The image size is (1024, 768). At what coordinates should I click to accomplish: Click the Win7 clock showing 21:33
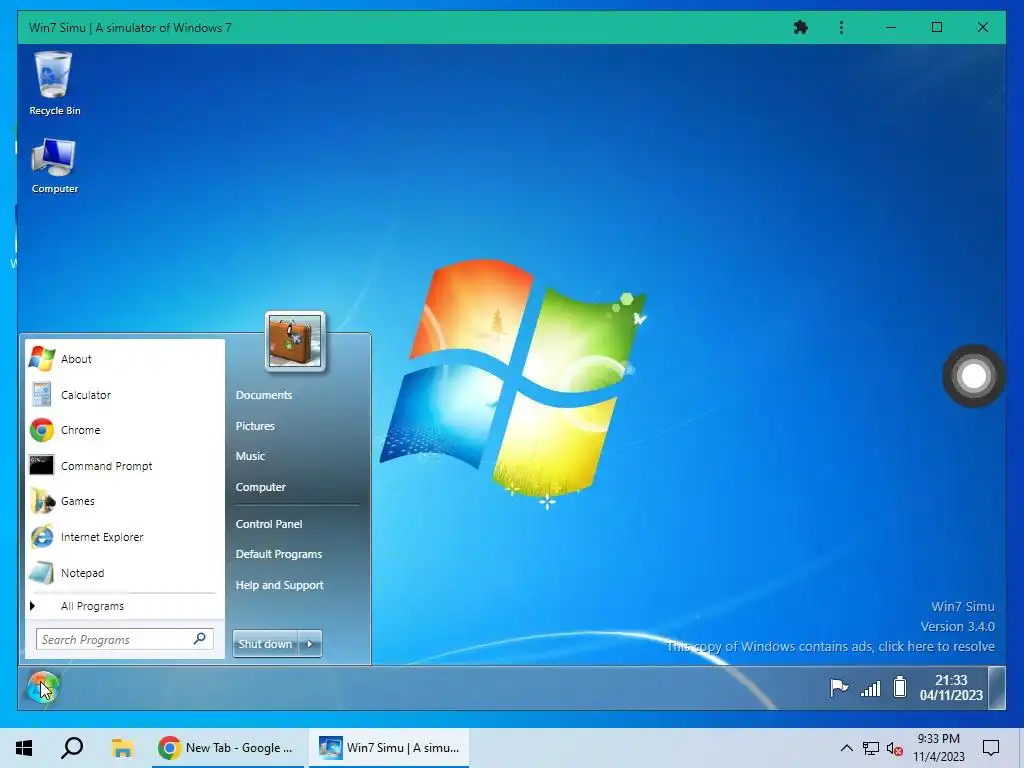(951, 688)
